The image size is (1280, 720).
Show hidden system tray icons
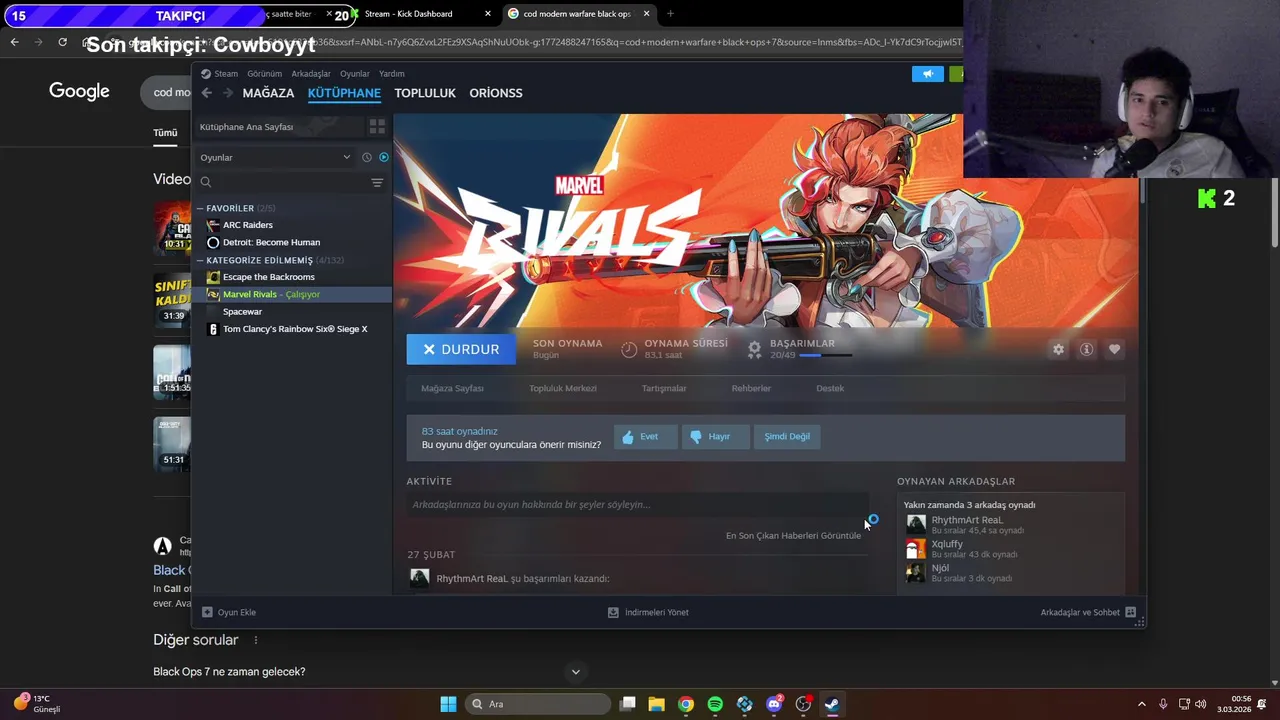[x=1142, y=704]
